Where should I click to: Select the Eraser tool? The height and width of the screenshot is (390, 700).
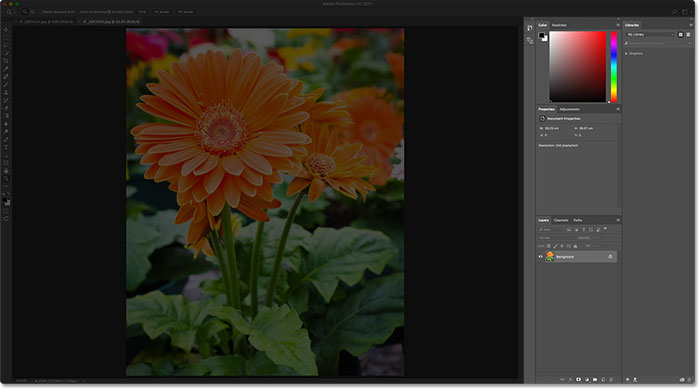6,108
